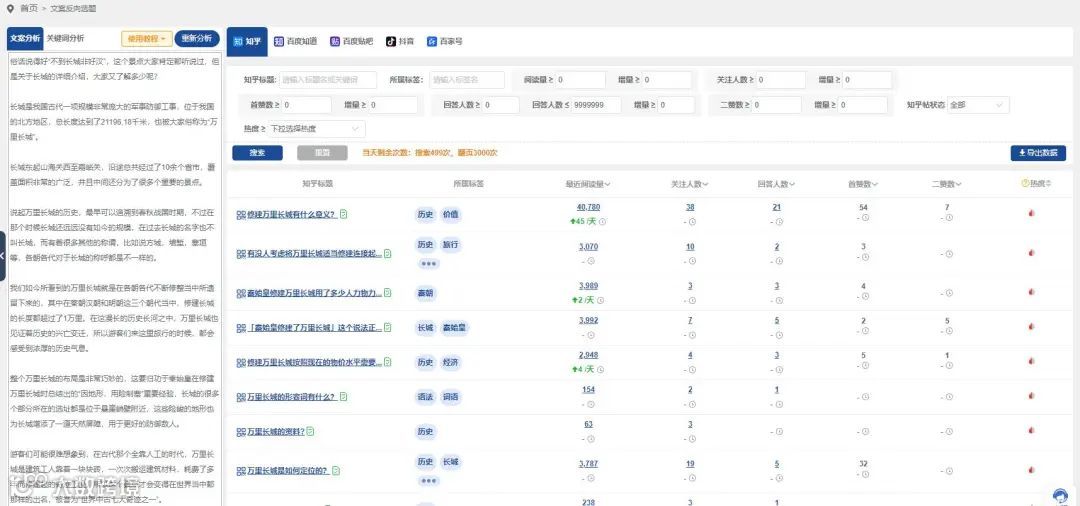The image size is (1080, 506).
Task: Open link 万里长城的形容词有什么？
Action: click(x=291, y=397)
